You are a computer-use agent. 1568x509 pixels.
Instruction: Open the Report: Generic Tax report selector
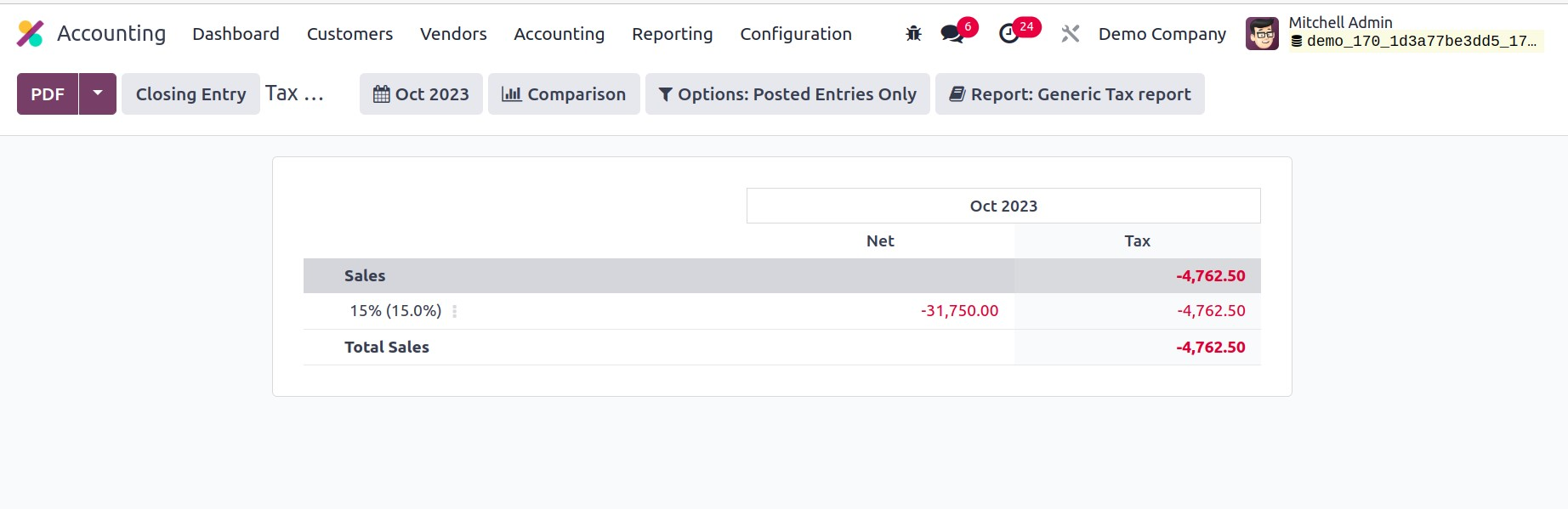(x=1070, y=94)
